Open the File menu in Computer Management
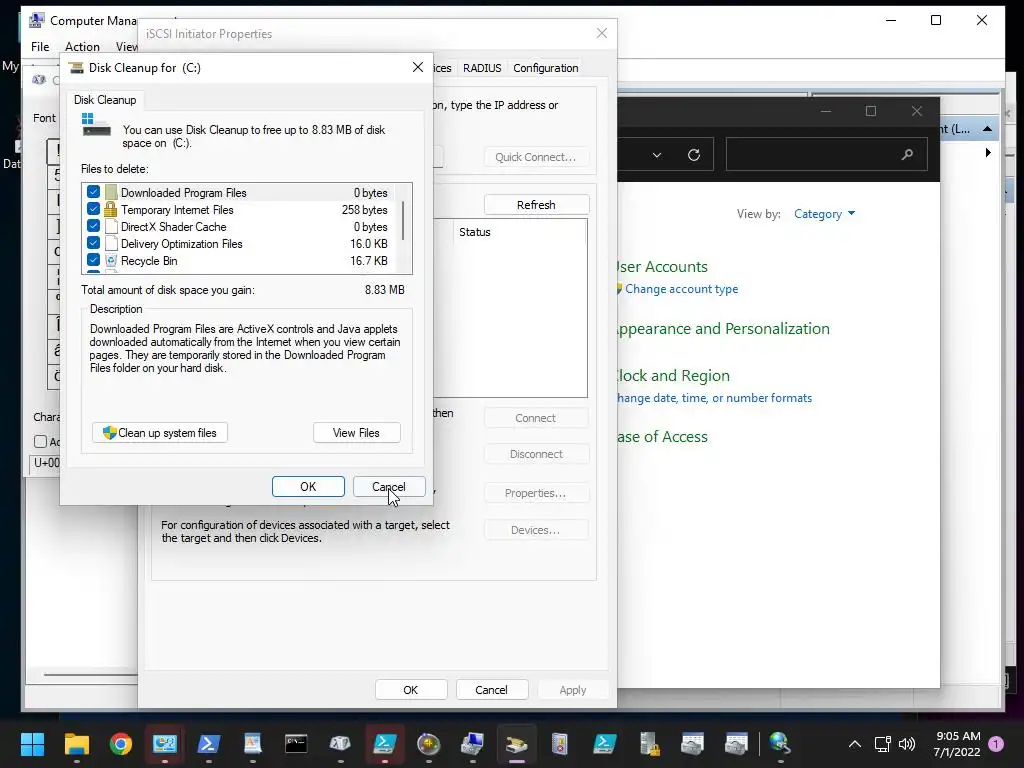This screenshot has width=1024, height=768. point(40,46)
